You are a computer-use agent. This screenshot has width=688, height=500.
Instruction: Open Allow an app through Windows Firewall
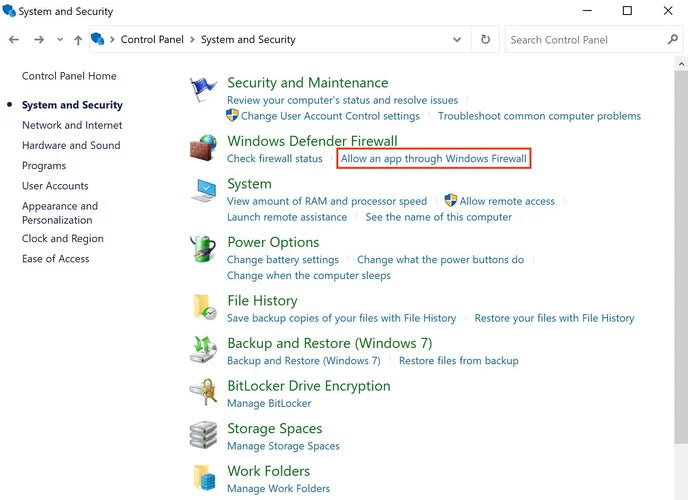point(433,159)
